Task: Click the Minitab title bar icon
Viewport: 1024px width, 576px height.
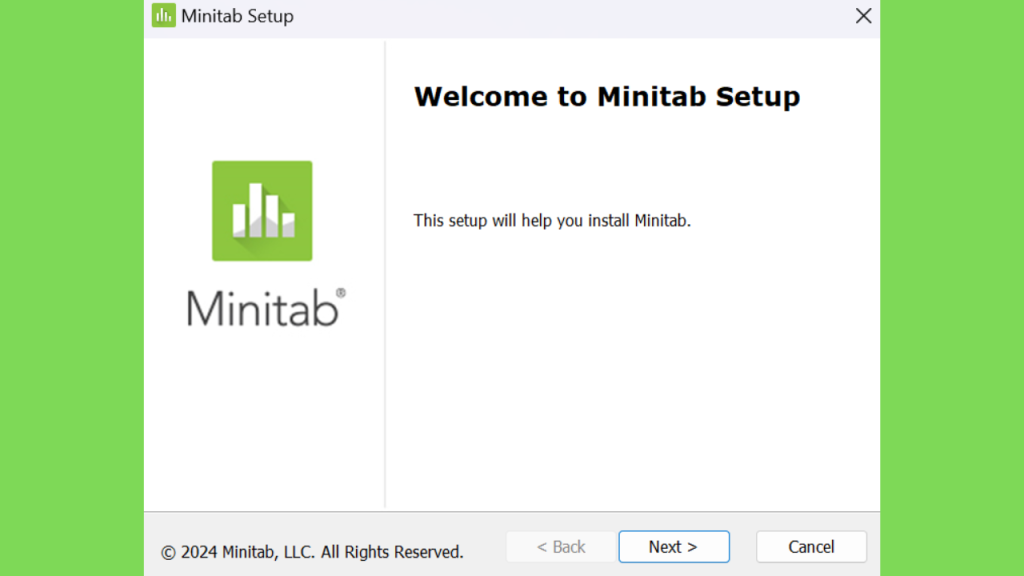Action: tap(163, 16)
